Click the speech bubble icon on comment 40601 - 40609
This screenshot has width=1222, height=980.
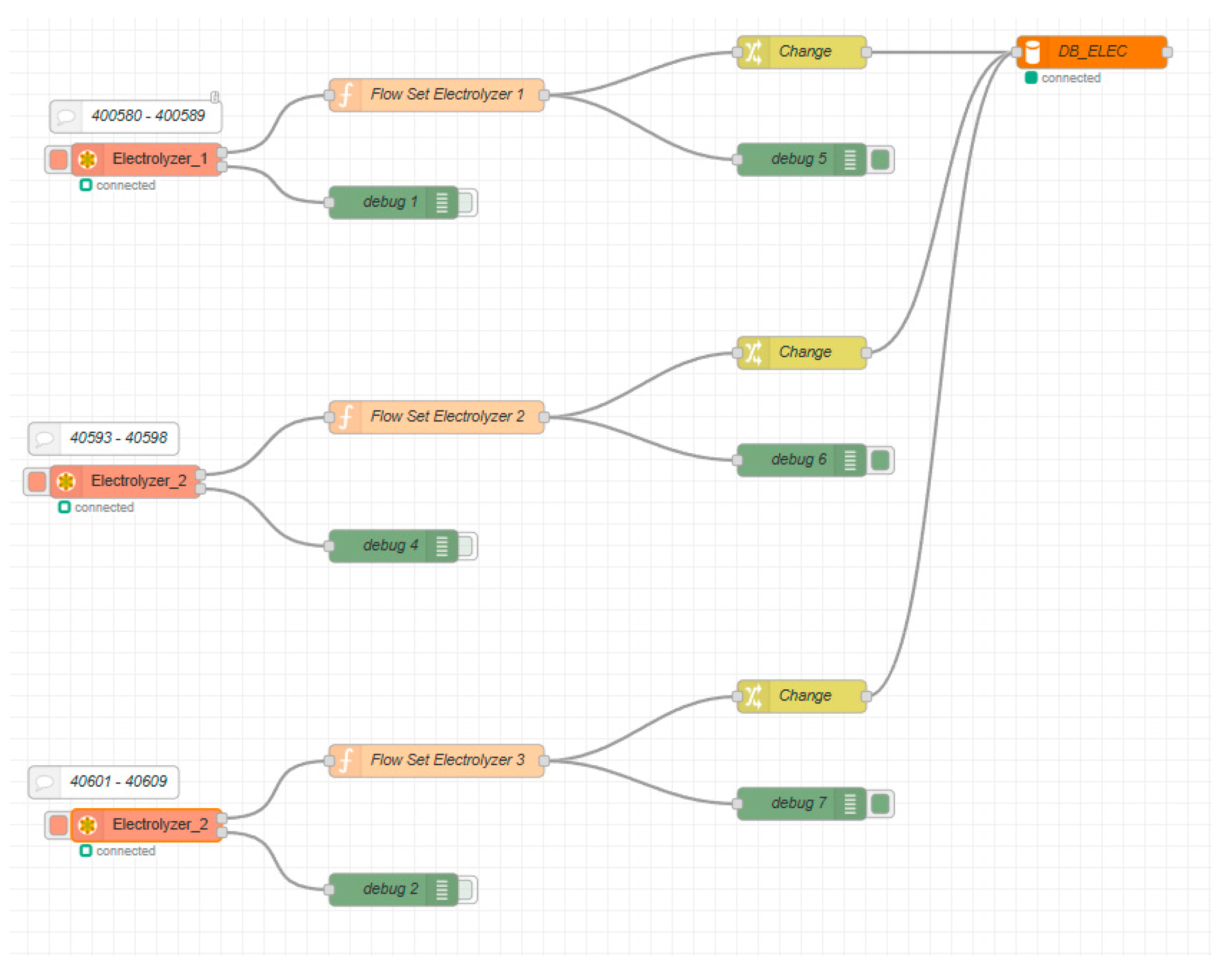tap(44, 782)
